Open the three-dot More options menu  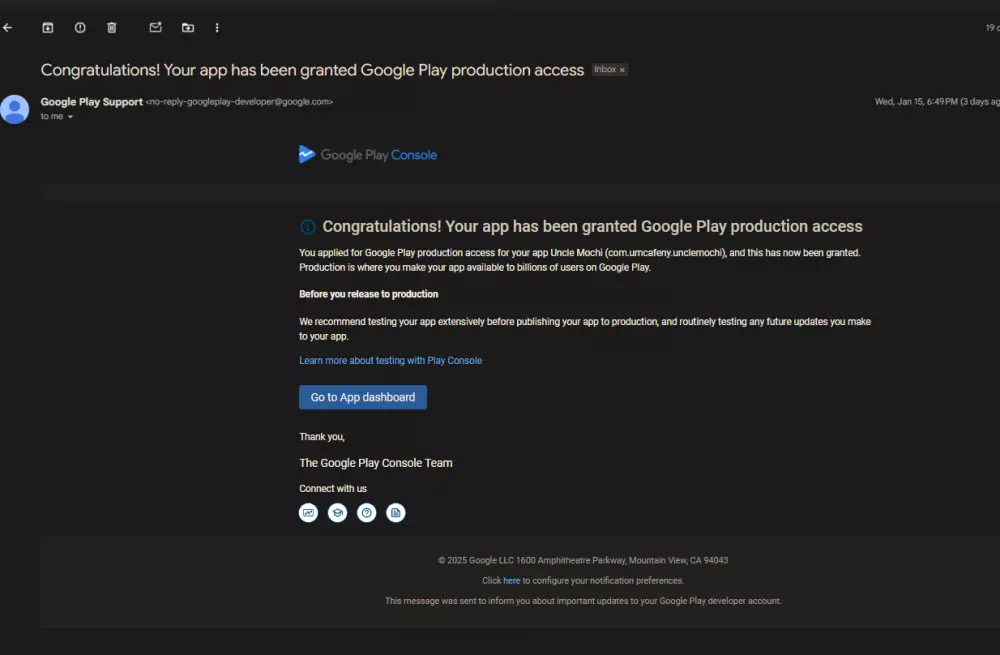click(x=217, y=28)
